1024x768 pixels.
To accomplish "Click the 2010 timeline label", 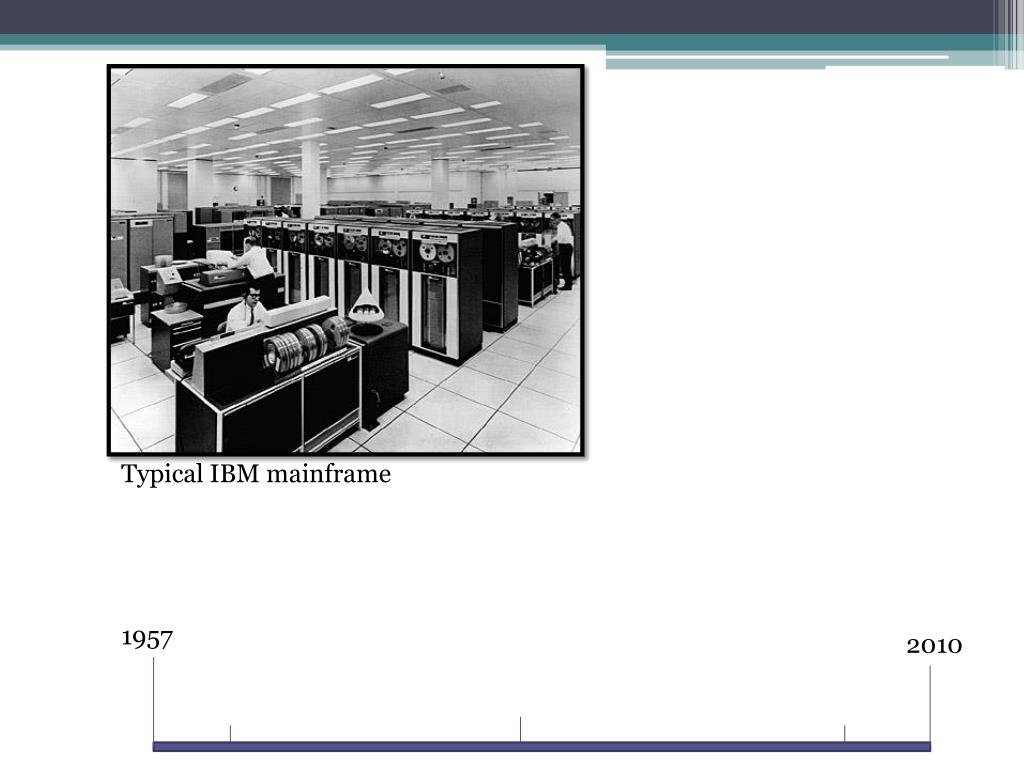I will 934,646.
